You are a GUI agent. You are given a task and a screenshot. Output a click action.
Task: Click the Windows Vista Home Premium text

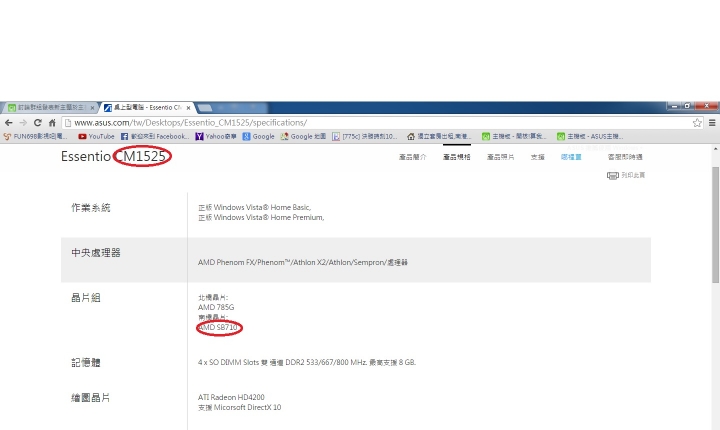[261, 218]
